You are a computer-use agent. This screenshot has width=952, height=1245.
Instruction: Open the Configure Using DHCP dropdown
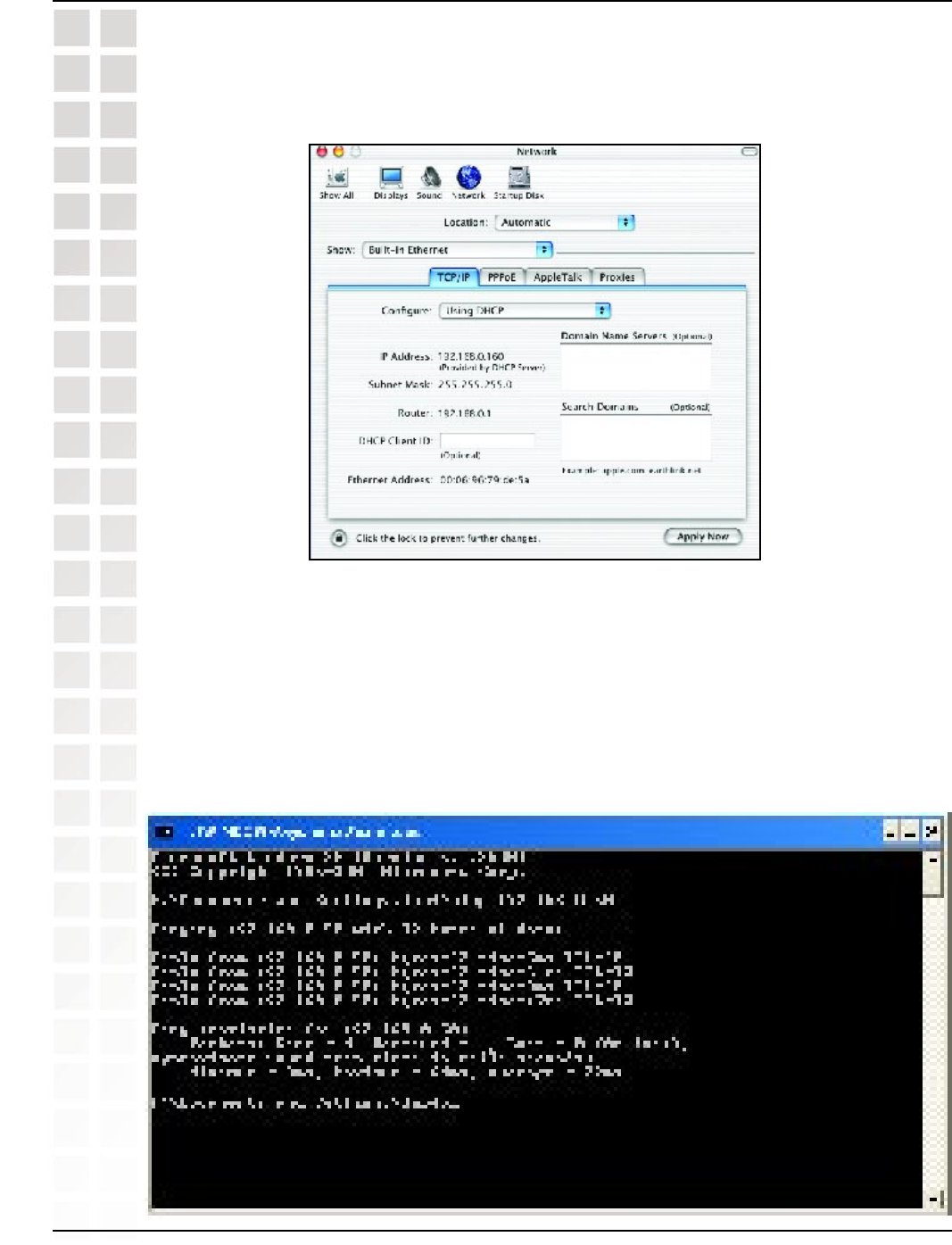[x=525, y=311]
